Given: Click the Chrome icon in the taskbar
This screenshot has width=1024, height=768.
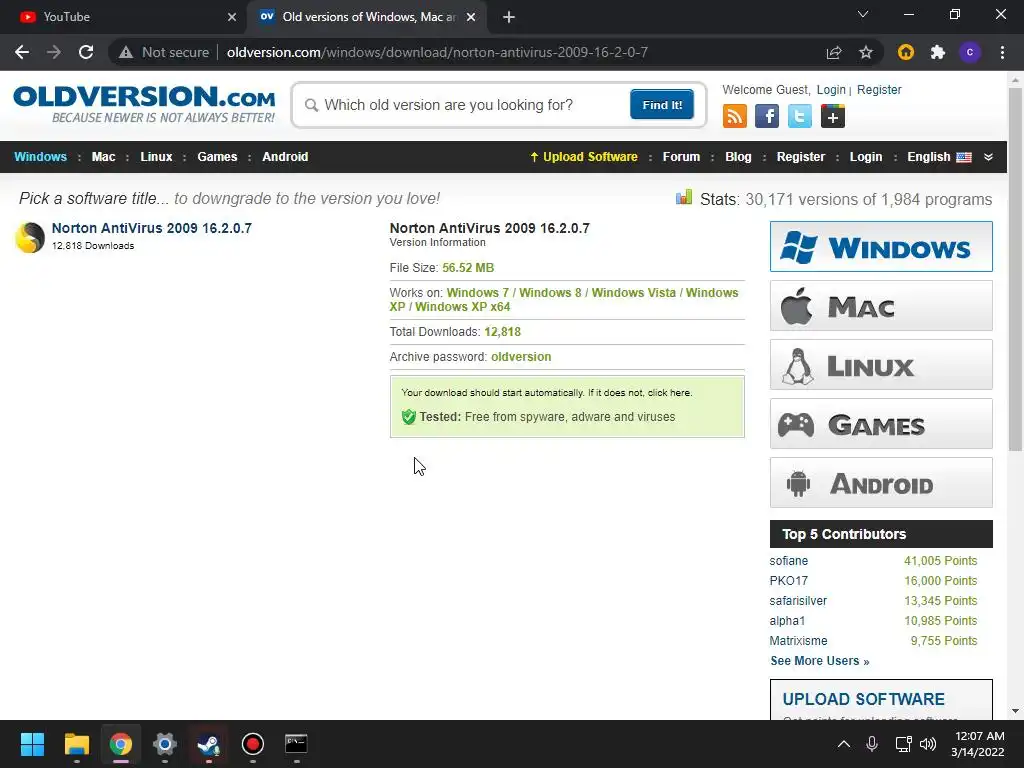Looking at the screenshot, I should [121, 744].
